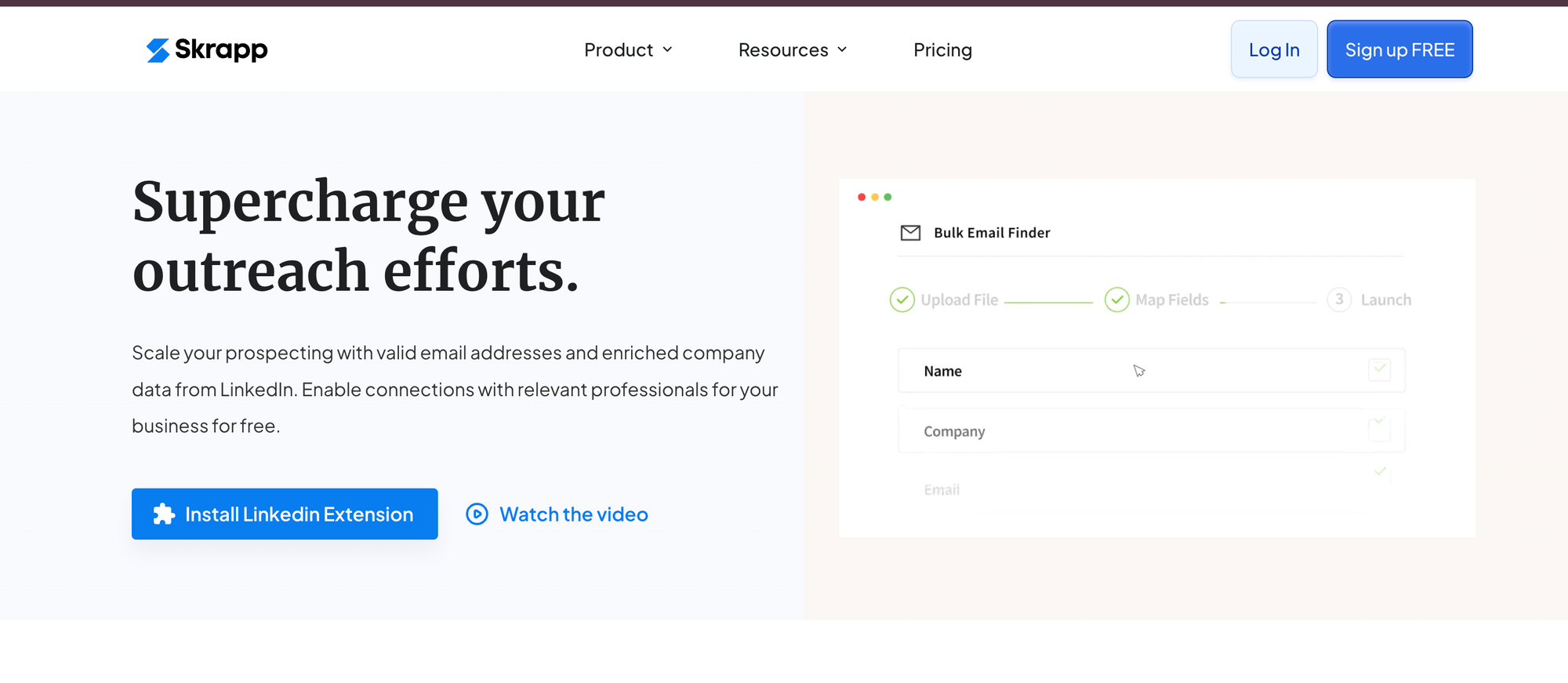
Task: Go to the Pricing page
Action: coord(942,50)
